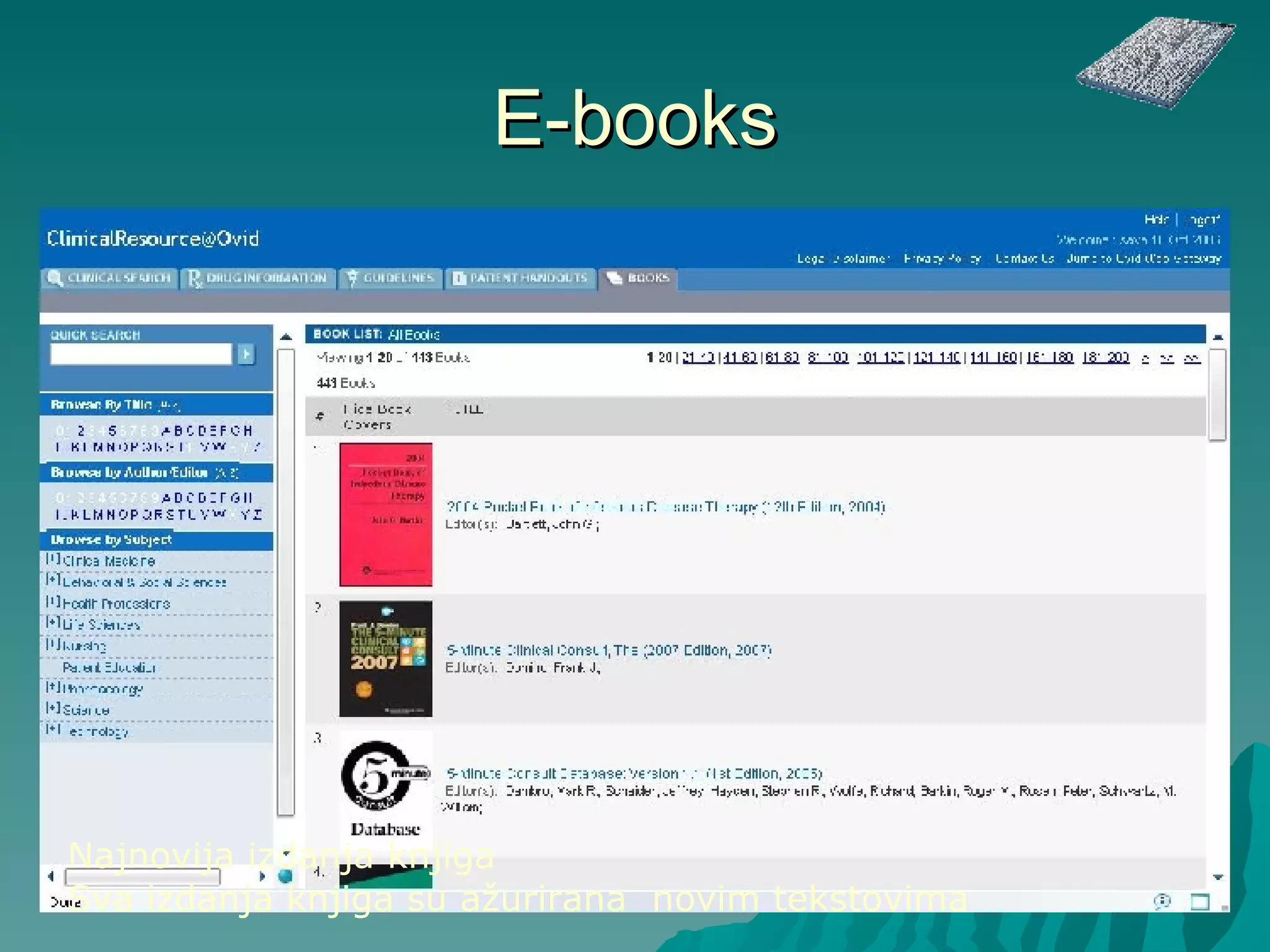Click left panel horizontal scroll-right arrow
Screen dimensions: 1270x952
click(x=262, y=876)
